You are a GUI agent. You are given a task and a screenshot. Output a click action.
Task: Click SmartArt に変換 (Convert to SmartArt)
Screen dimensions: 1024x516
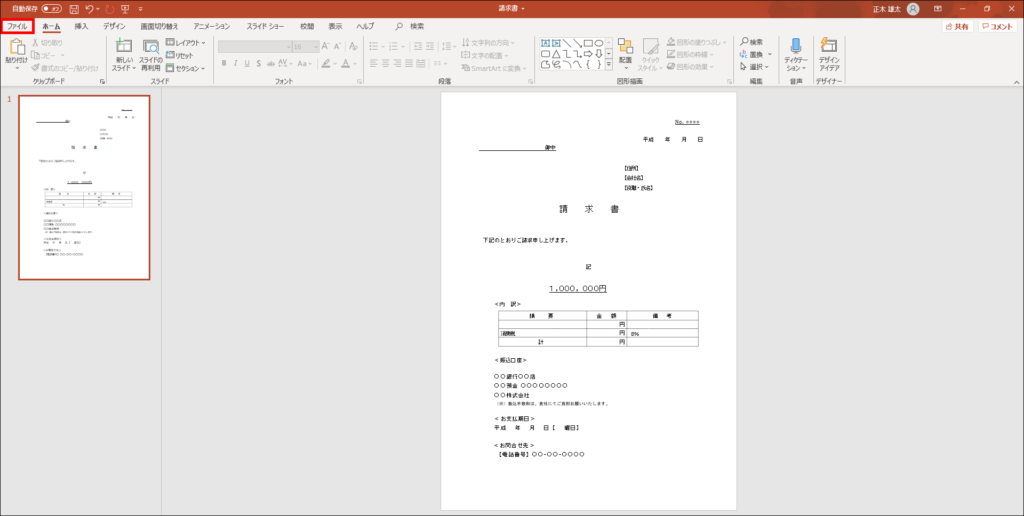(x=495, y=68)
